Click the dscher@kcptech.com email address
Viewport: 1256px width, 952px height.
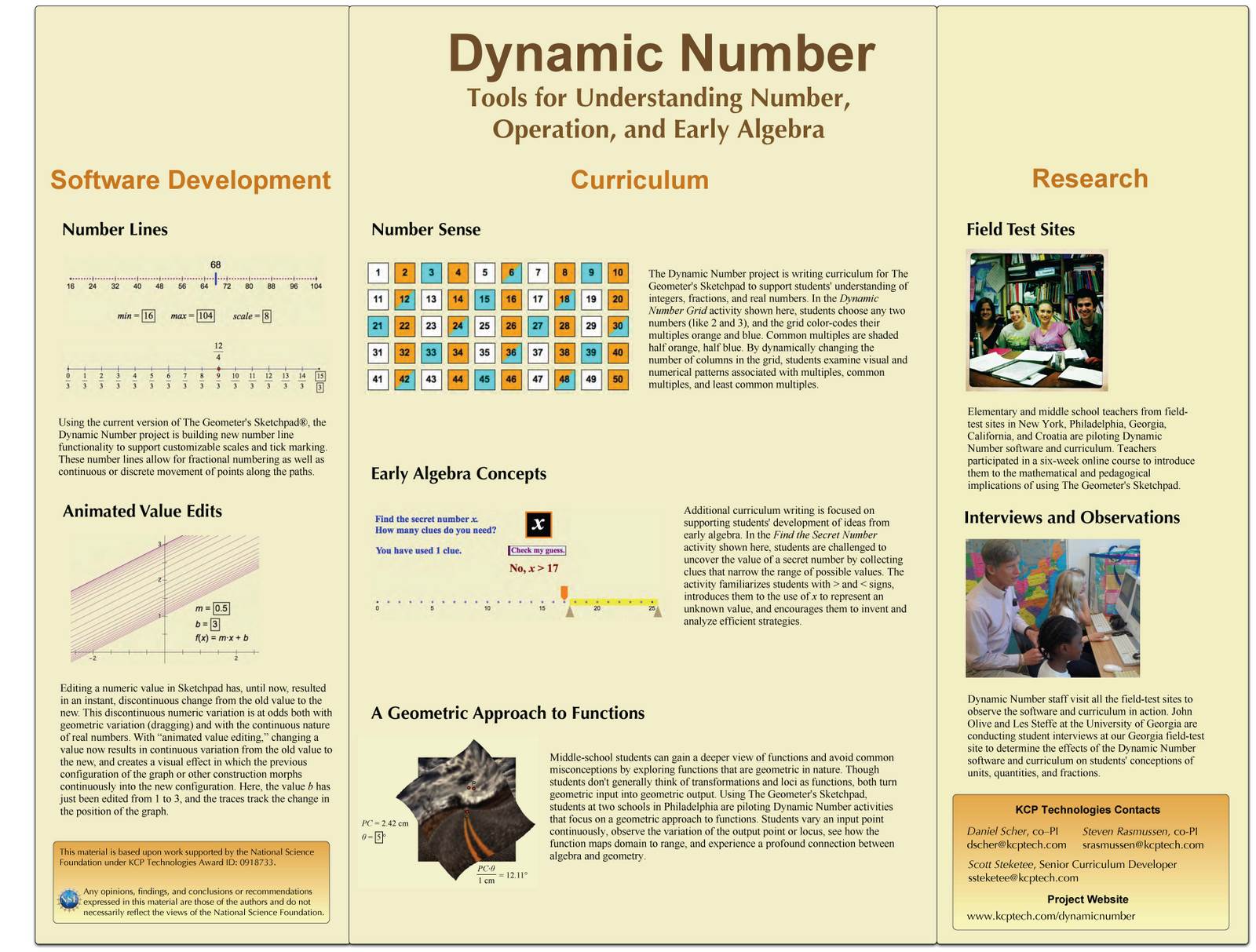(1016, 845)
